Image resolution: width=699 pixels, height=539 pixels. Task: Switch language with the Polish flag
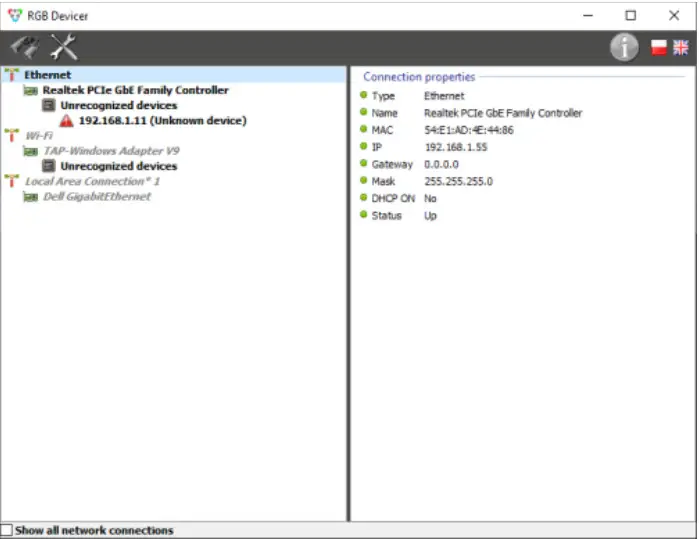pos(658,47)
